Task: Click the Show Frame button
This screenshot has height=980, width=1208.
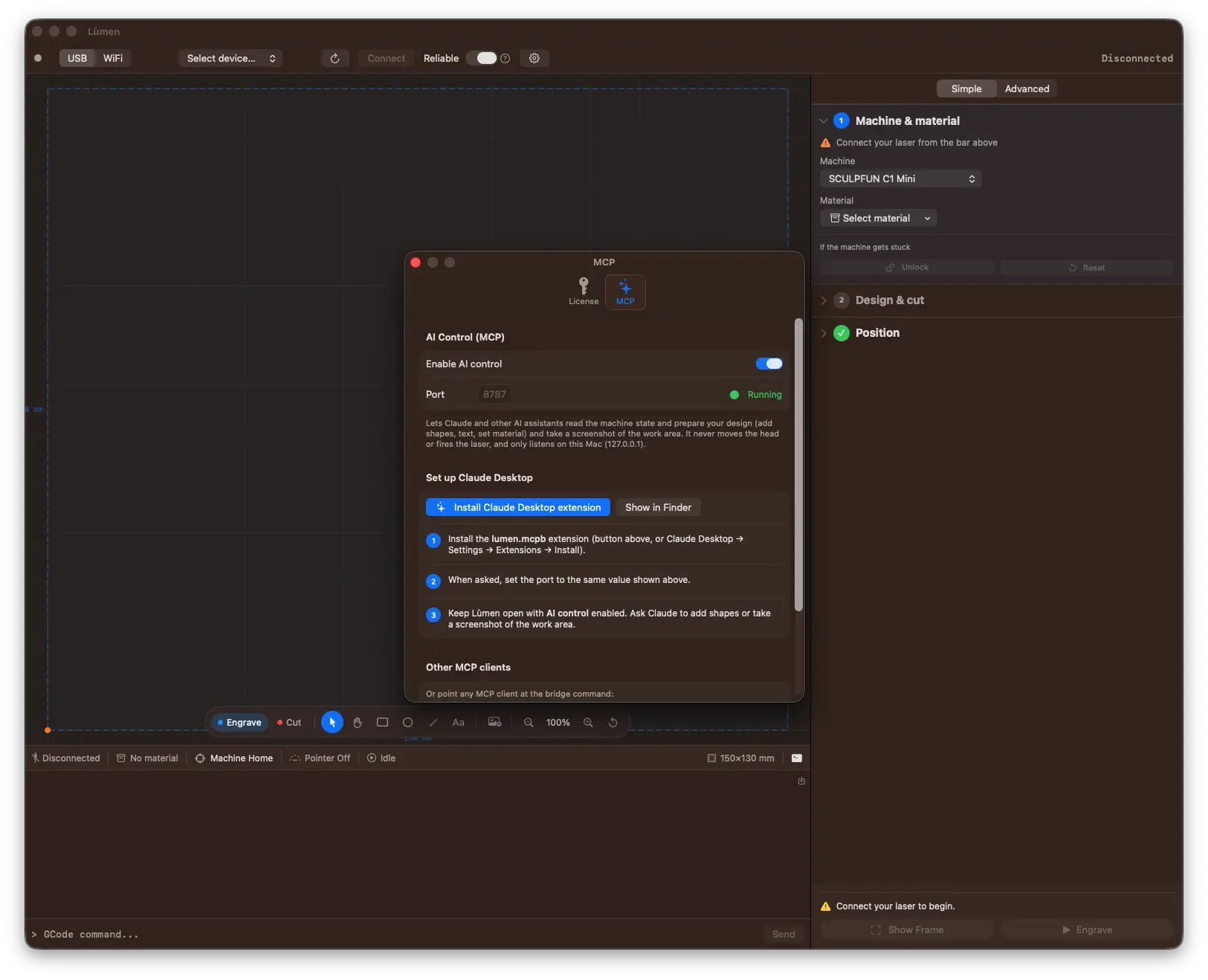Action: [907, 929]
